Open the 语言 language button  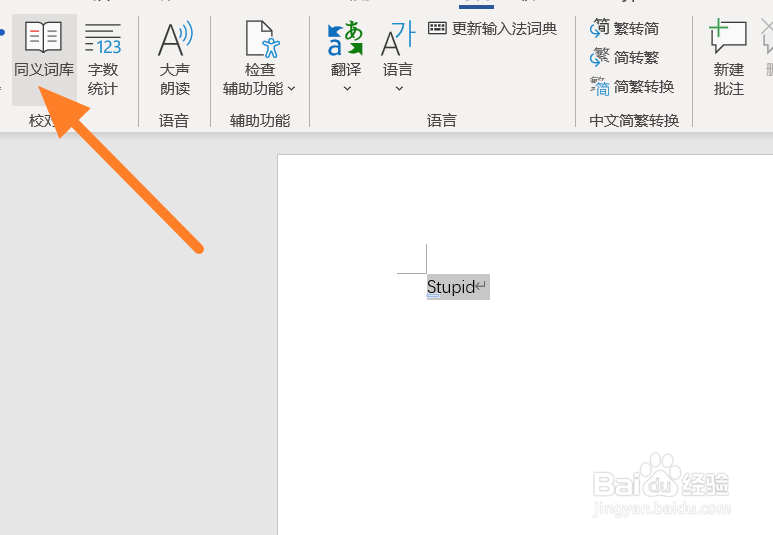click(398, 48)
